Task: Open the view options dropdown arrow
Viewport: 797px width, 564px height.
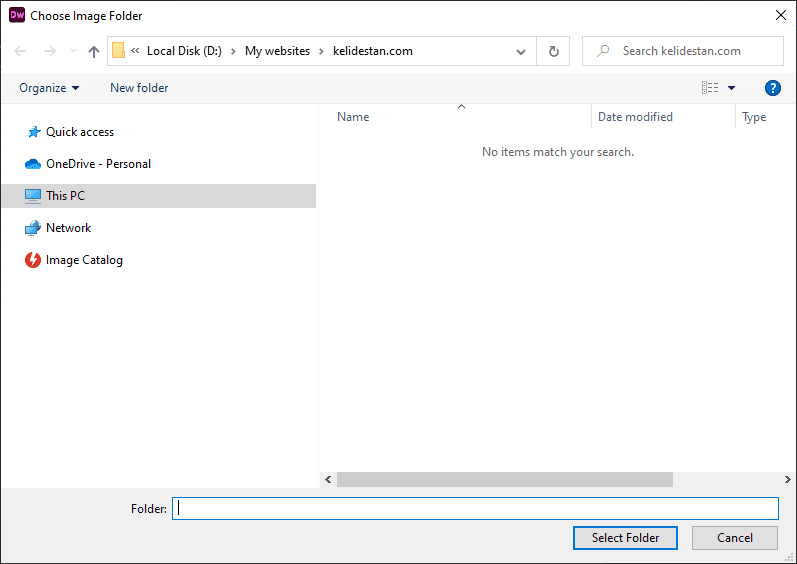Action: pos(731,88)
